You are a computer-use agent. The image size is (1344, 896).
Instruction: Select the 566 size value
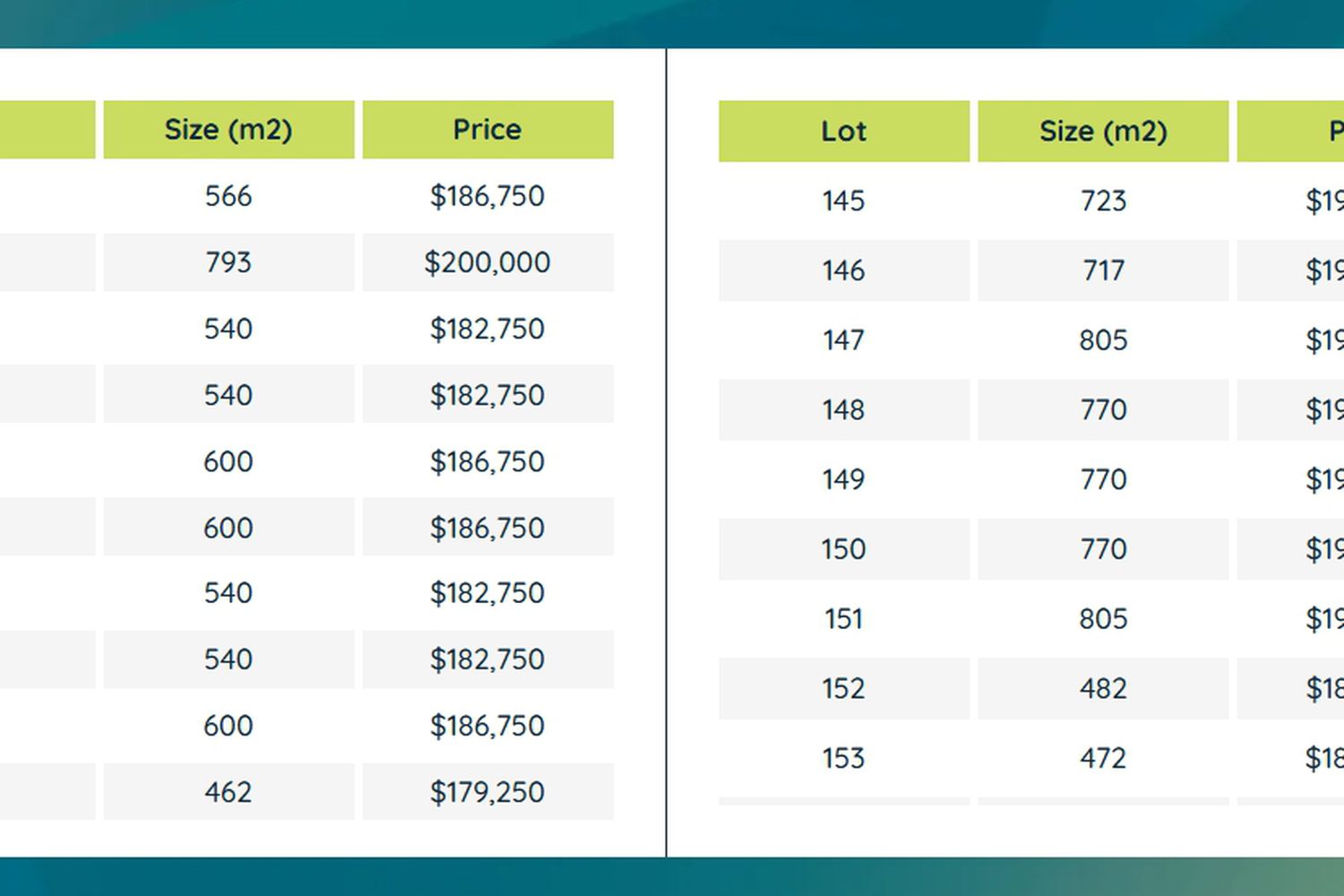pyautogui.click(x=228, y=196)
